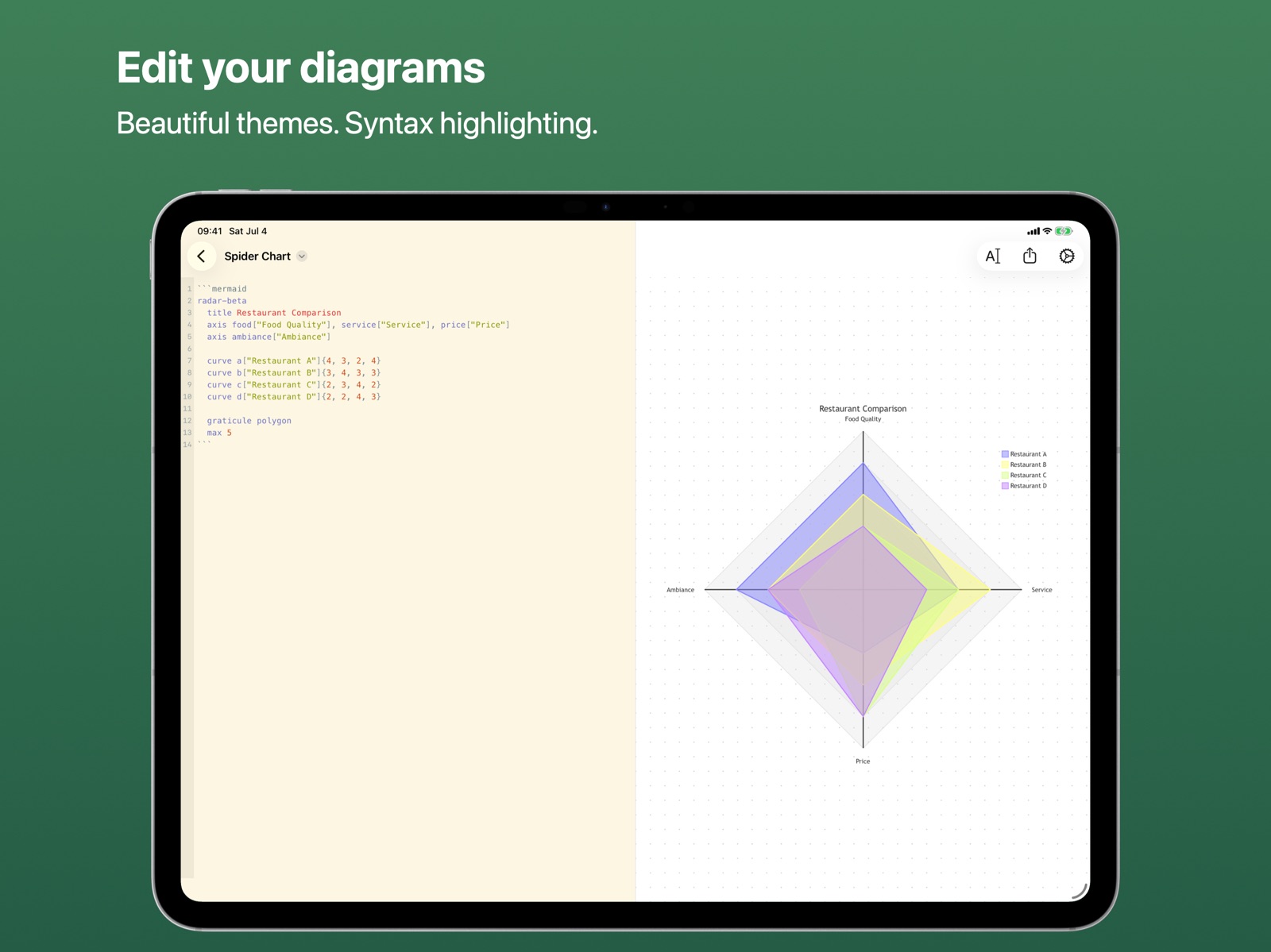
Task: Click the Restaurant C legend color swatch
Action: tap(1005, 475)
